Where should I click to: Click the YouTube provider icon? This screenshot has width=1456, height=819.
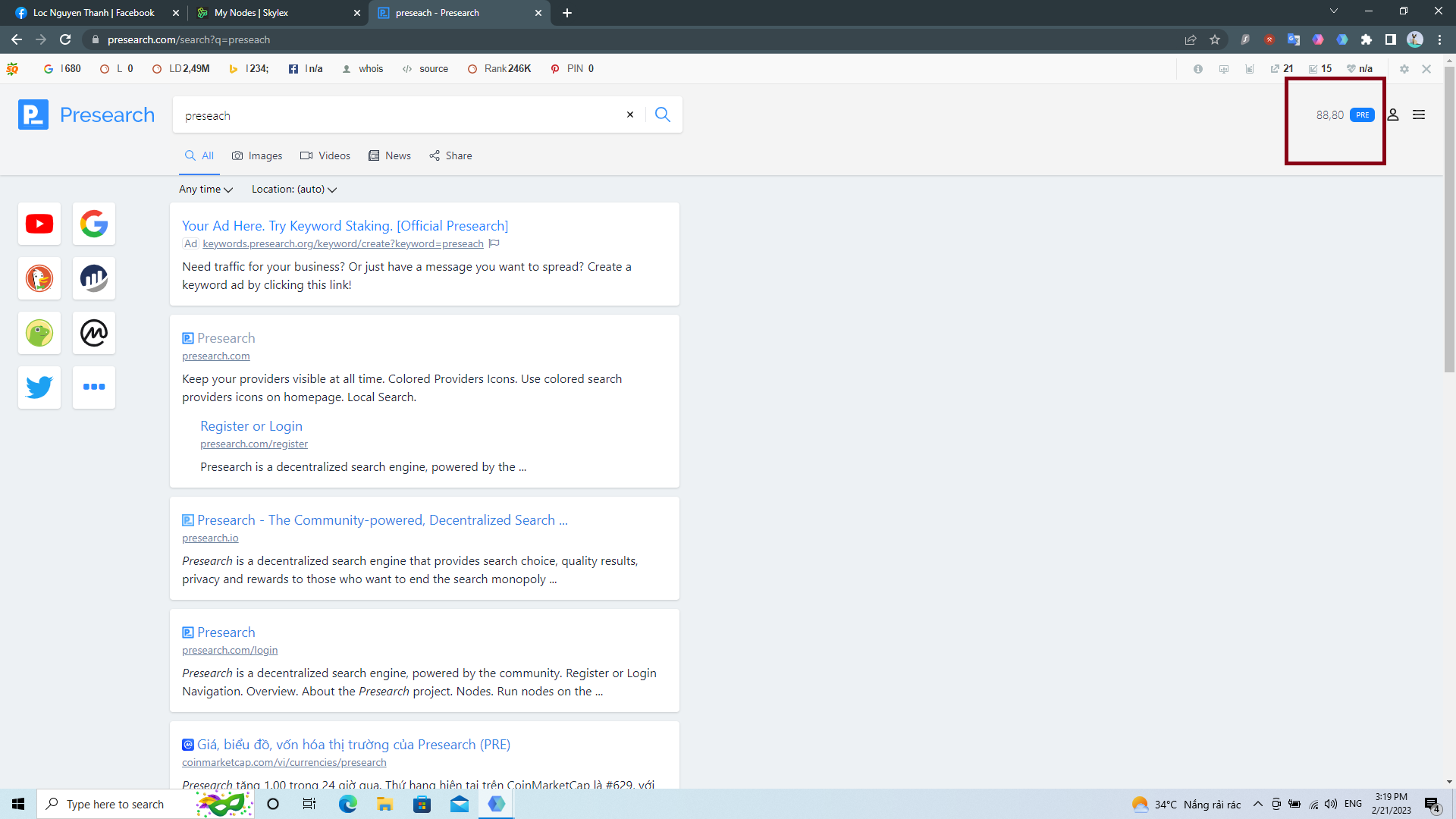click(39, 224)
